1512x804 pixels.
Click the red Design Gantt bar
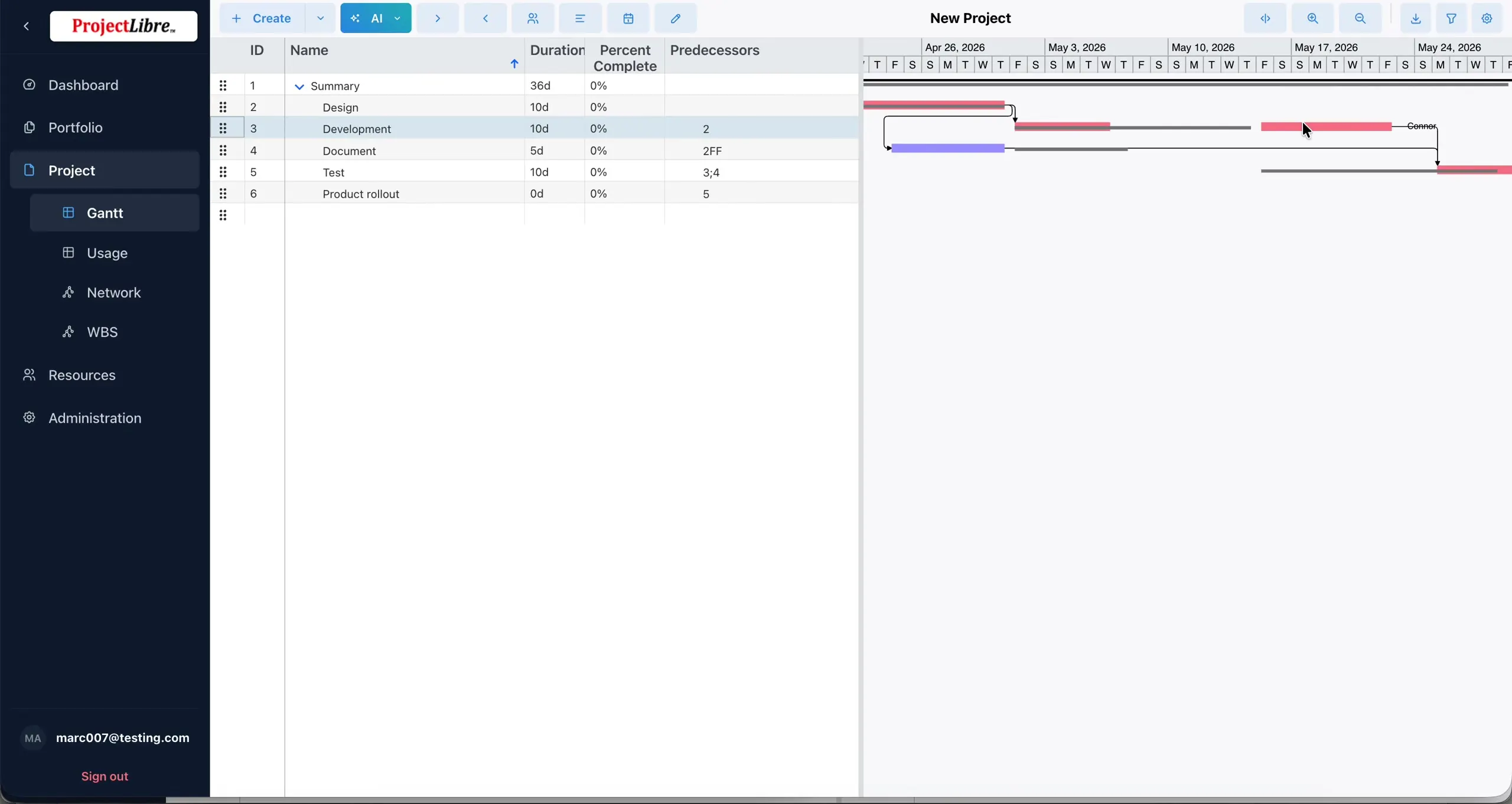coord(934,105)
